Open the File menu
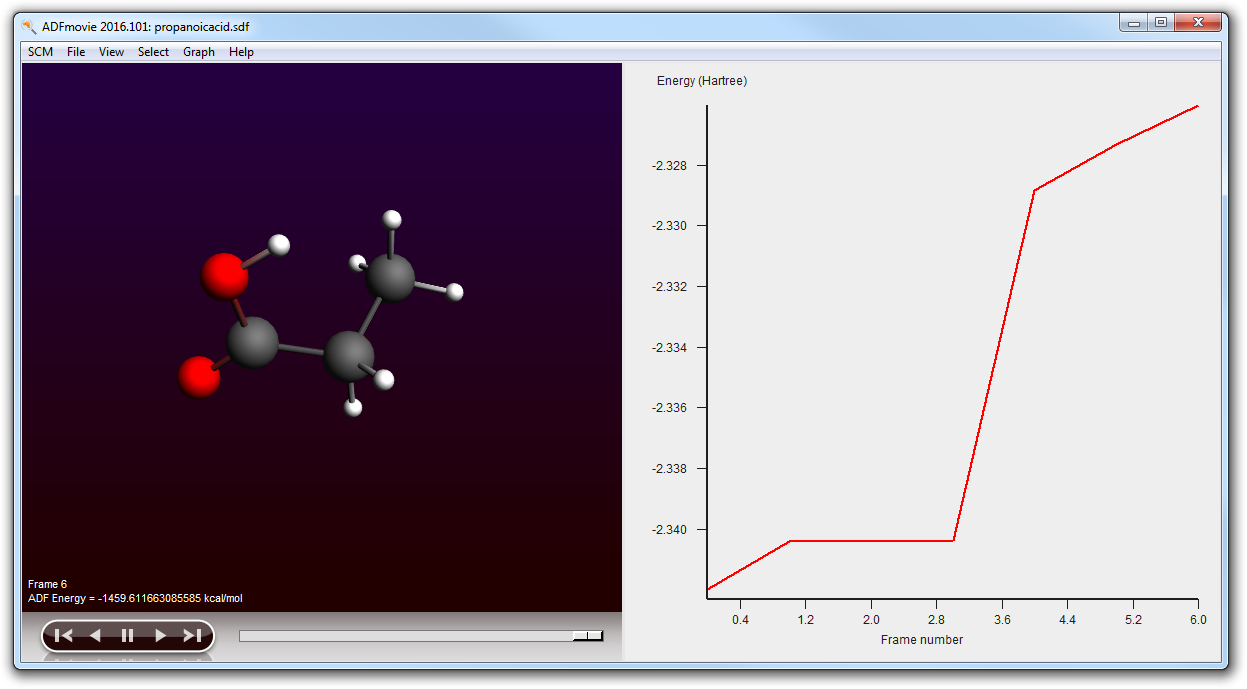1247x689 pixels. pyautogui.click(x=76, y=52)
